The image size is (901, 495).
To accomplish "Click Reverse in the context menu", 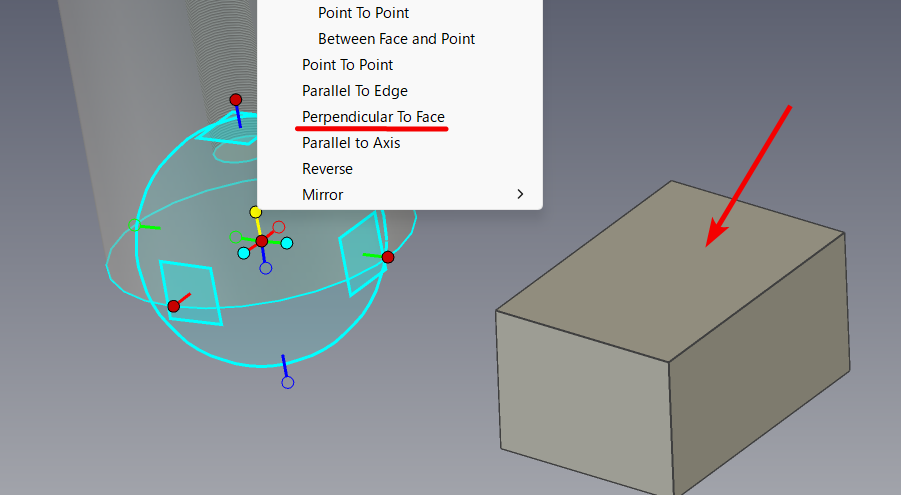I will [328, 168].
